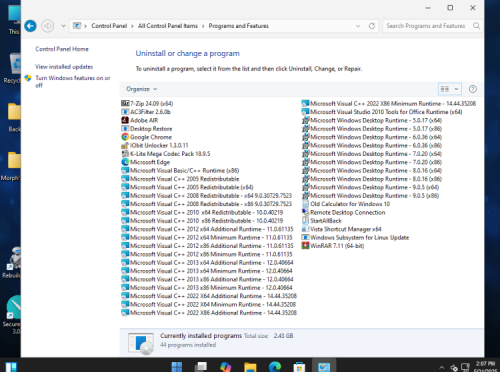500x372 pixels.
Task: Select the Adobe AIR icon
Action: point(125,120)
